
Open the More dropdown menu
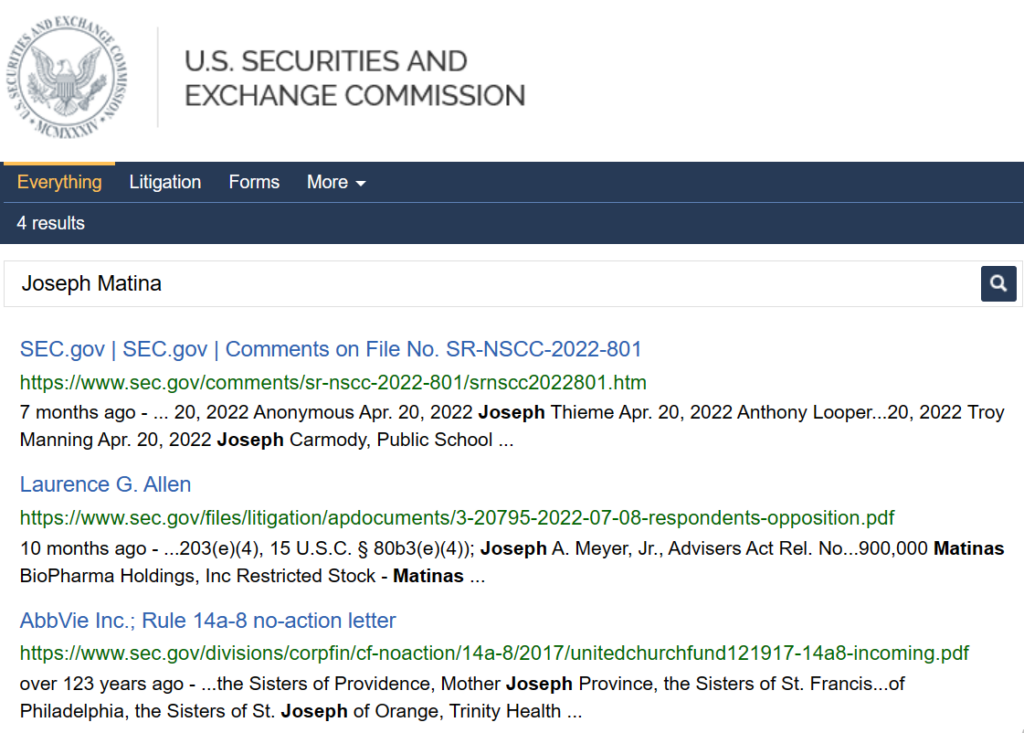coord(336,182)
